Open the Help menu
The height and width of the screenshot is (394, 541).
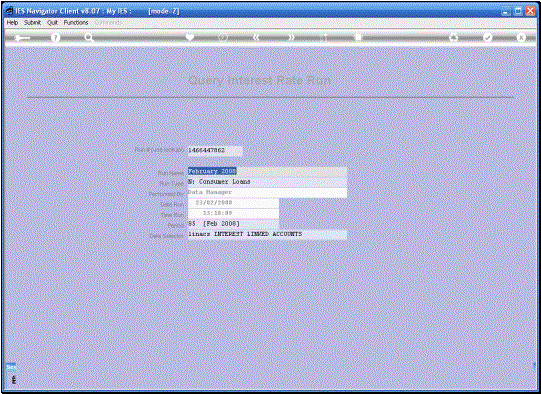click(12, 22)
